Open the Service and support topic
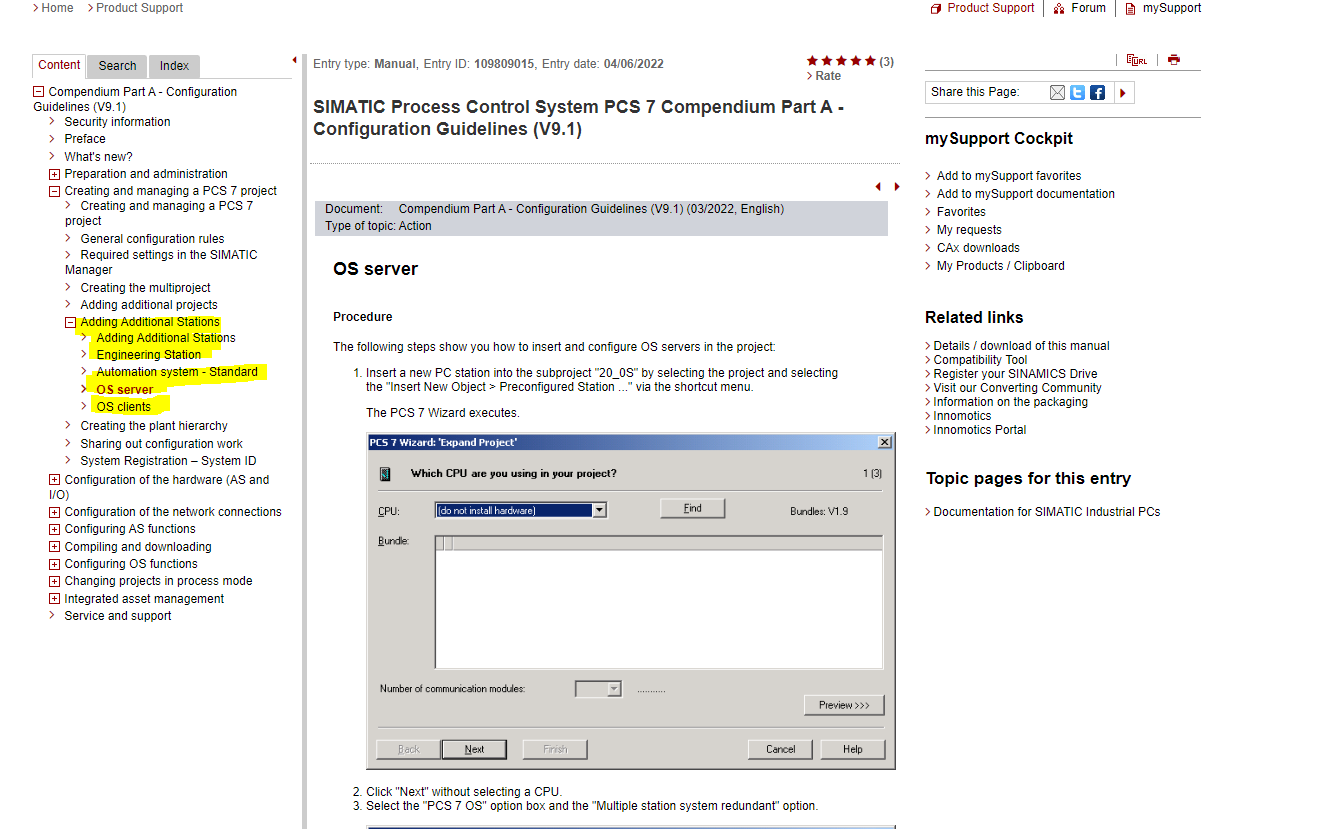 click(x=118, y=616)
